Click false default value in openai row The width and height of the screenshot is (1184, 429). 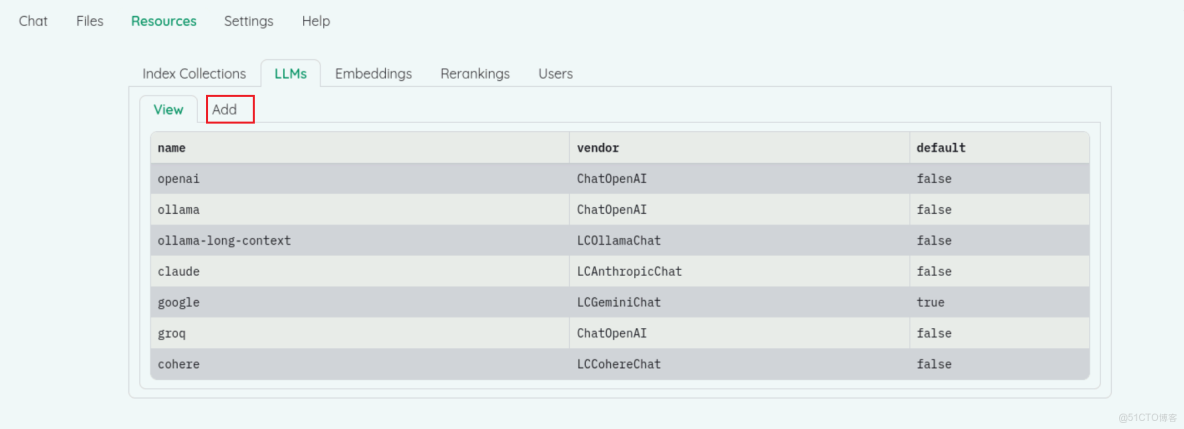[999, 179]
